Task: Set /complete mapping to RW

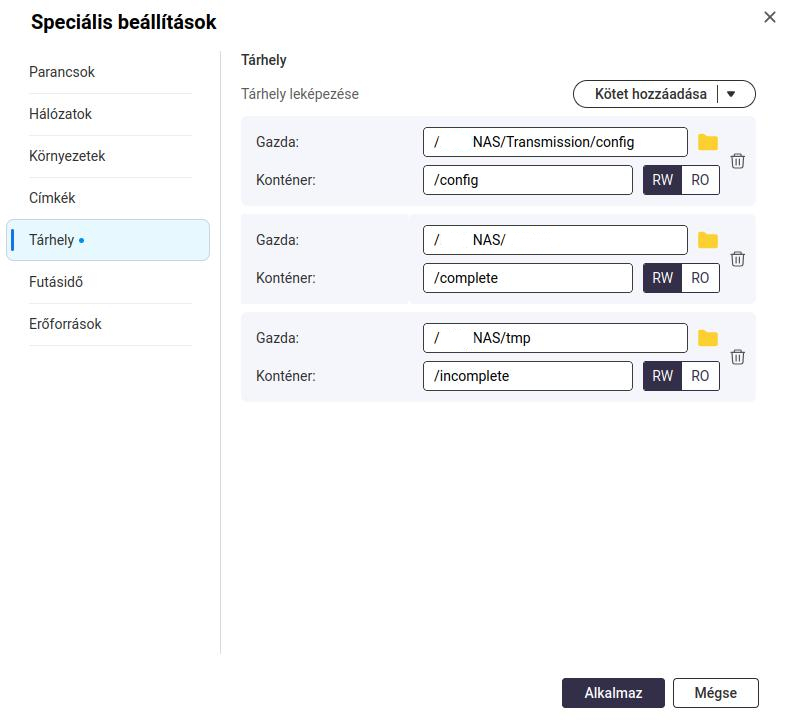Action: (662, 278)
